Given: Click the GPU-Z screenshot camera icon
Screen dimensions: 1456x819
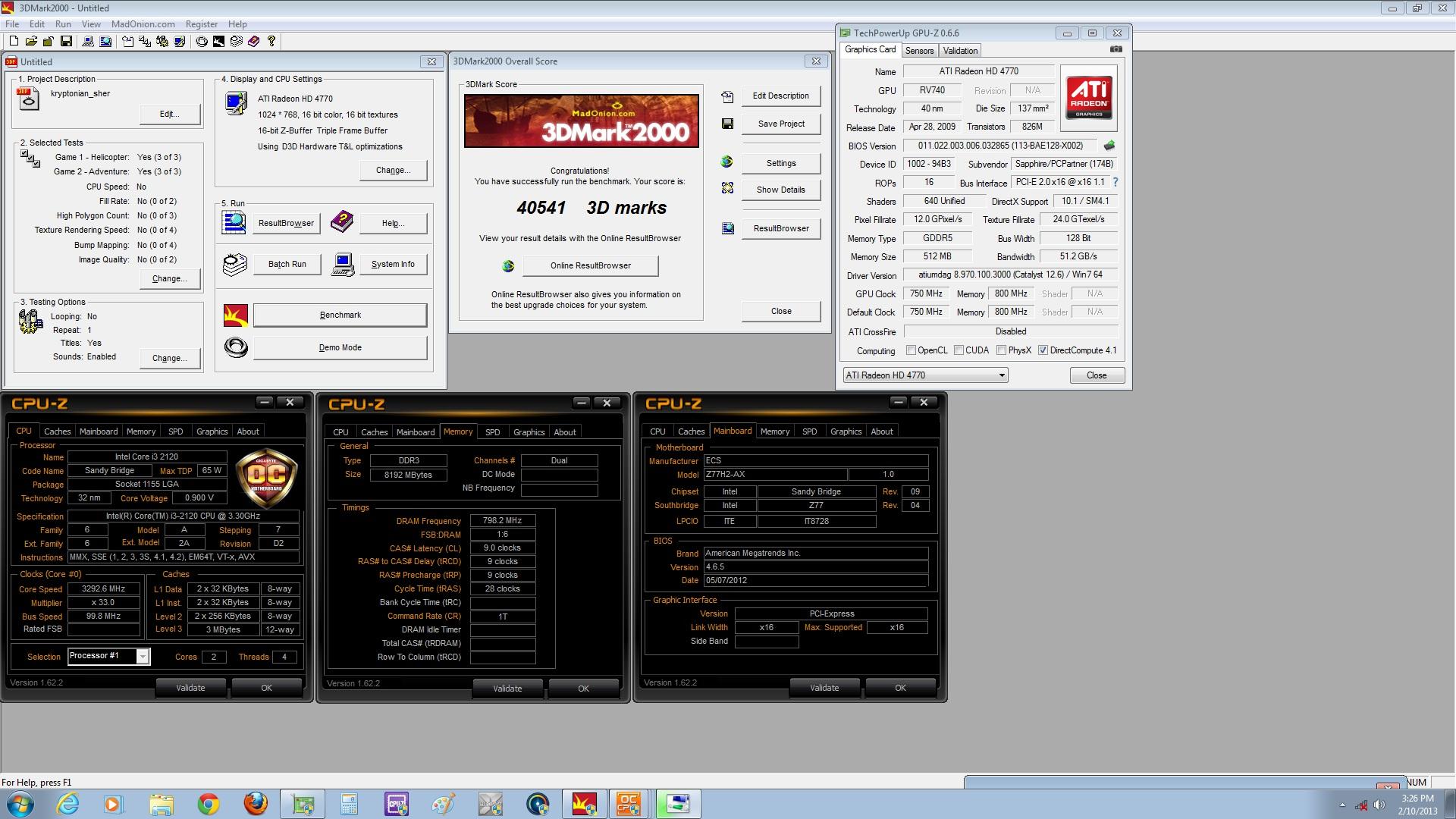Looking at the screenshot, I should click(1116, 49).
